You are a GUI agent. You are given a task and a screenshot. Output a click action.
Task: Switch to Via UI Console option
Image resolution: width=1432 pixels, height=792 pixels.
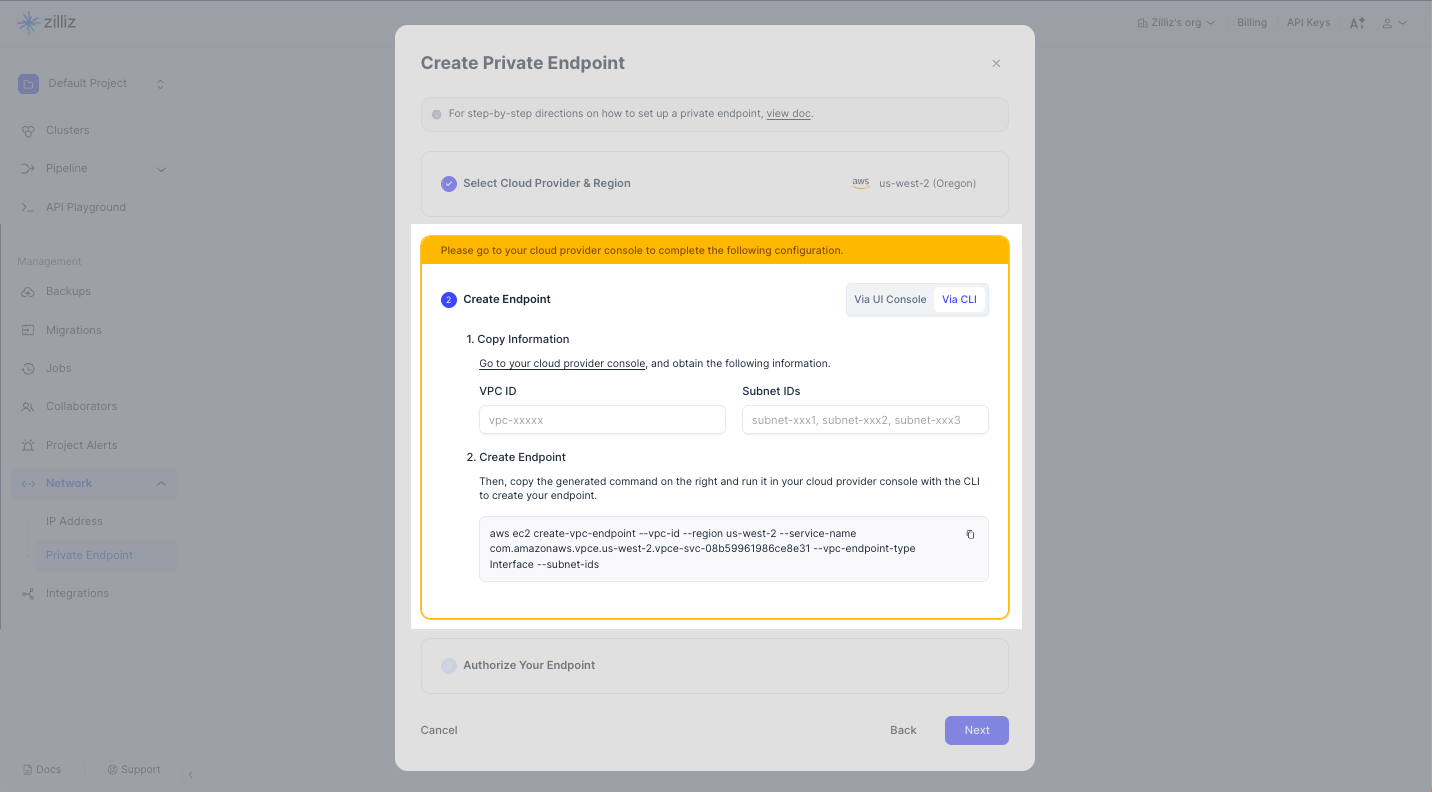click(x=890, y=300)
